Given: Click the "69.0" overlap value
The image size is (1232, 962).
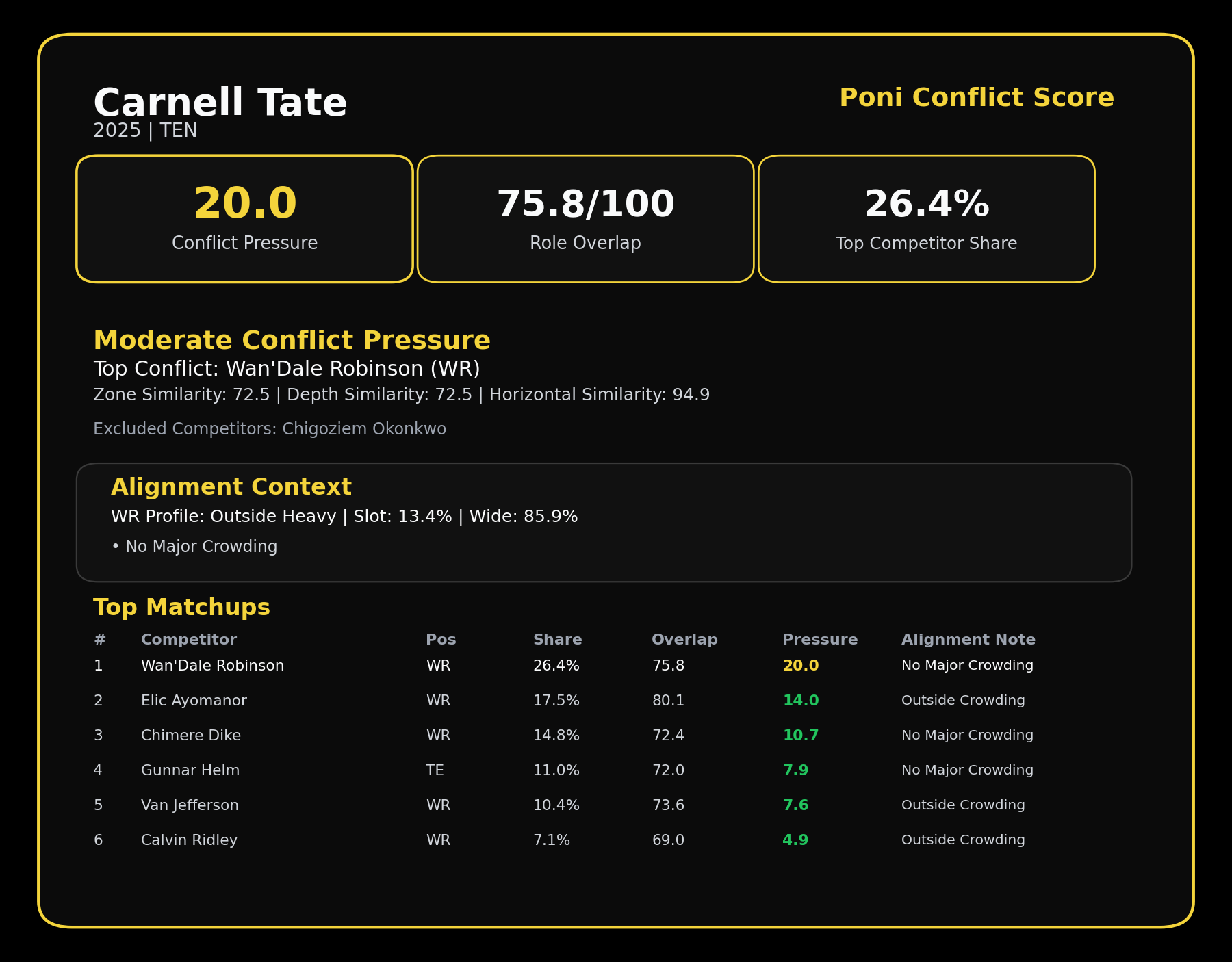Looking at the screenshot, I should point(668,840).
